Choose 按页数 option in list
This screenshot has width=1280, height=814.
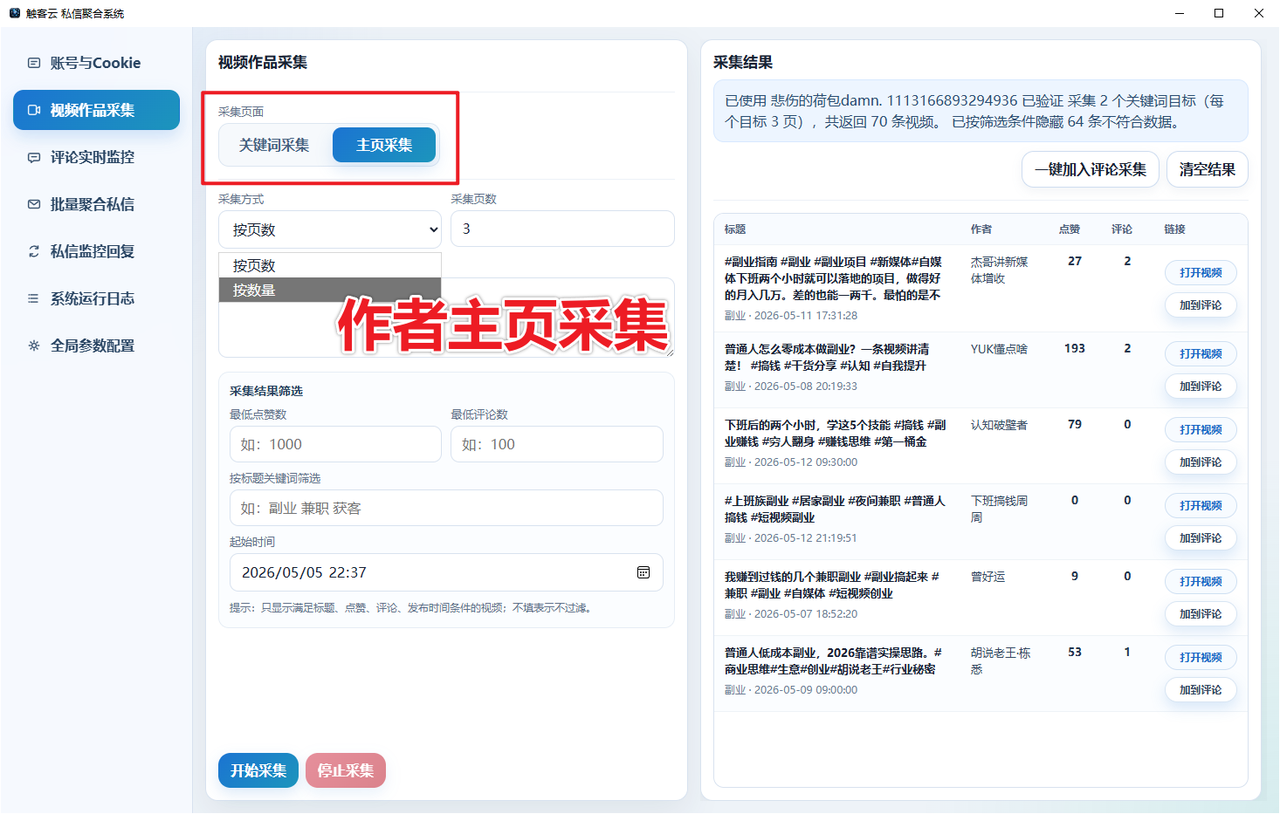click(x=330, y=266)
